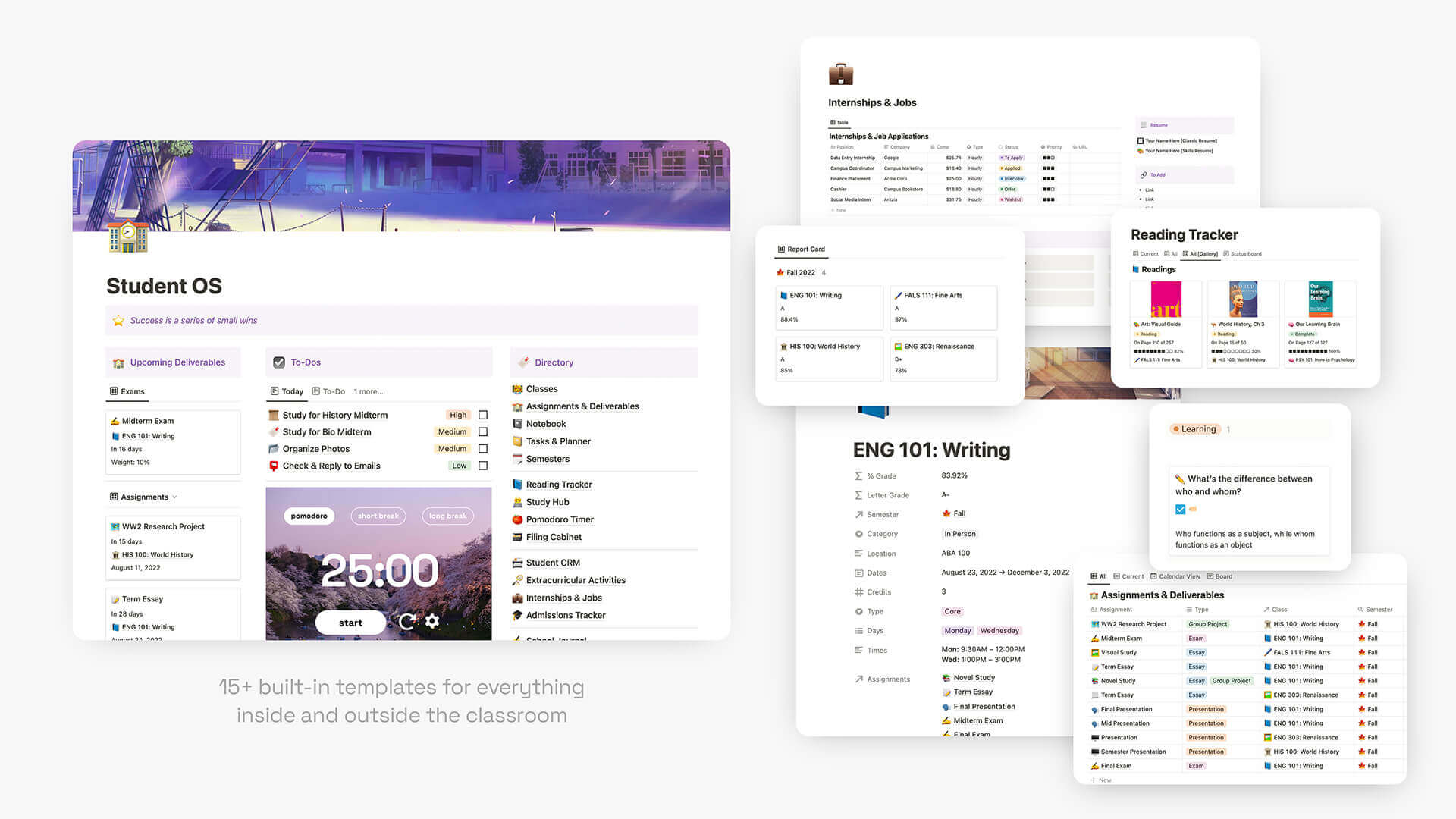Open the 1 more dropdown in To-Do filters

(364, 391)
